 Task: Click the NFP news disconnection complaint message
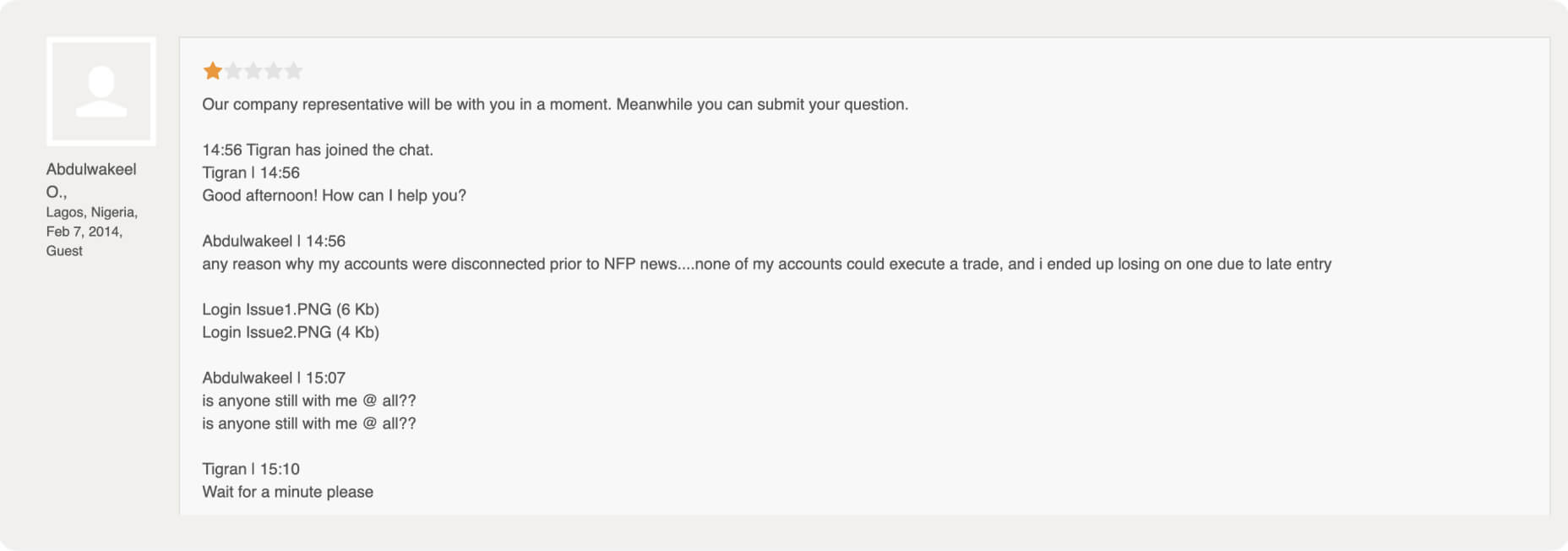click(x=767, y=264)
